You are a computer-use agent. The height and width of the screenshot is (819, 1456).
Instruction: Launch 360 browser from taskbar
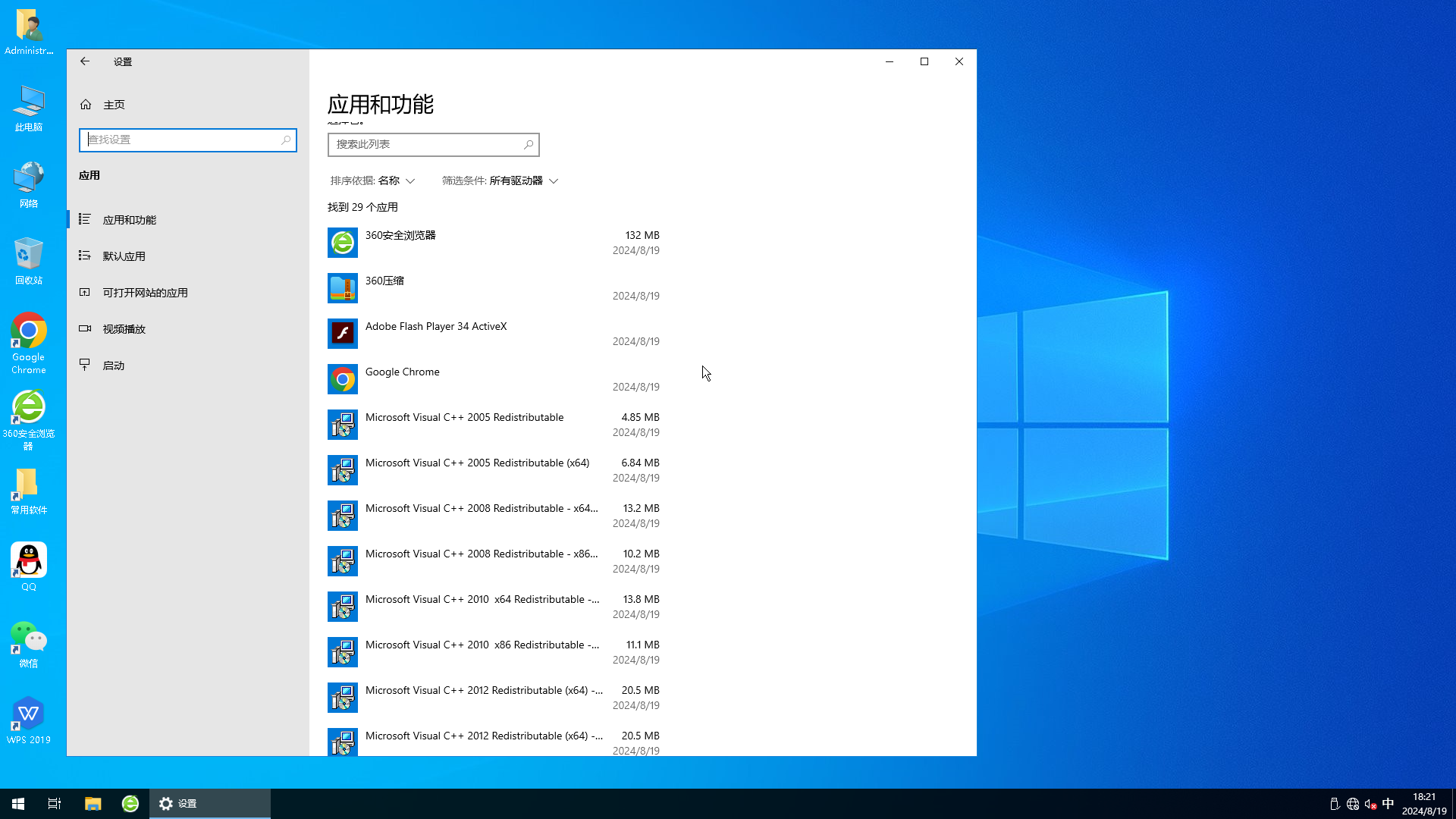[x=130, y=804]
